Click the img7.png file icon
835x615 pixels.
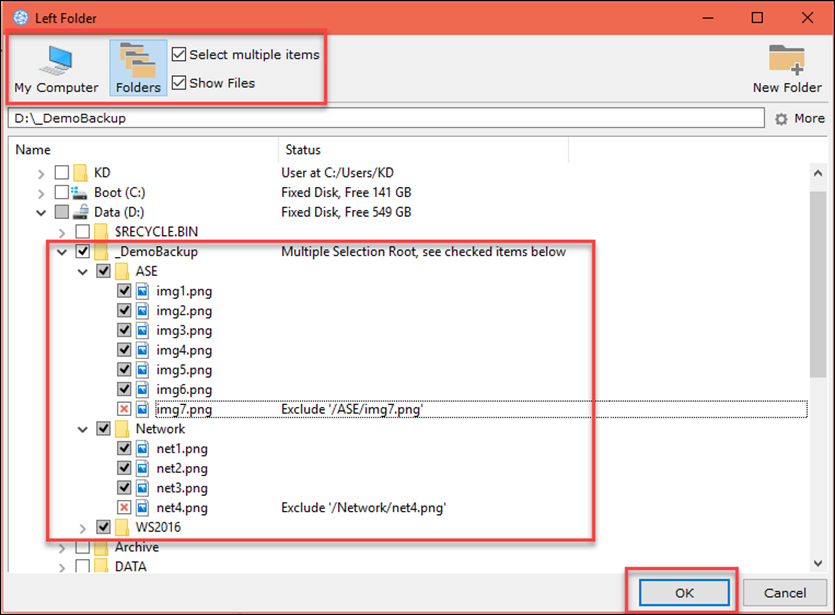(x=142, y=409)
